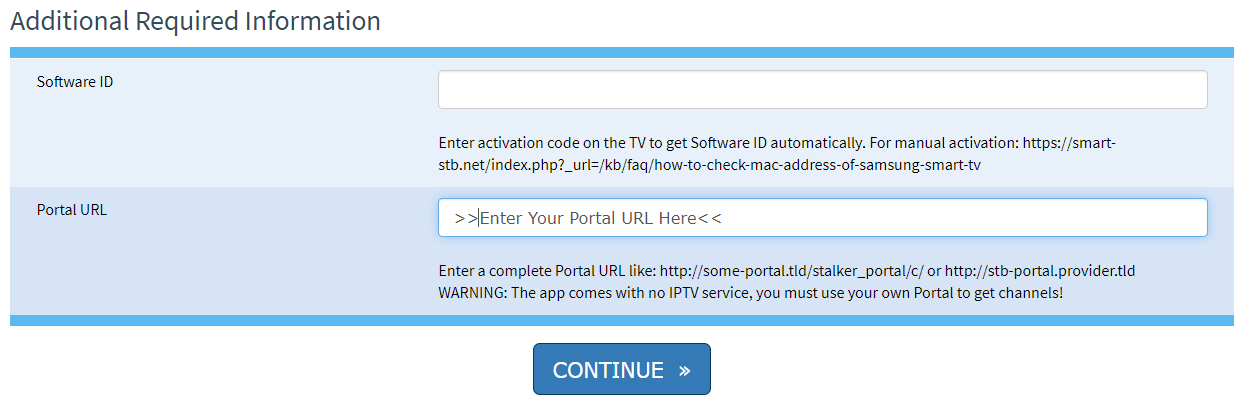Click the blue bar below Portal URL section
Screen dimensions: 1247x403
coord(622,320)
